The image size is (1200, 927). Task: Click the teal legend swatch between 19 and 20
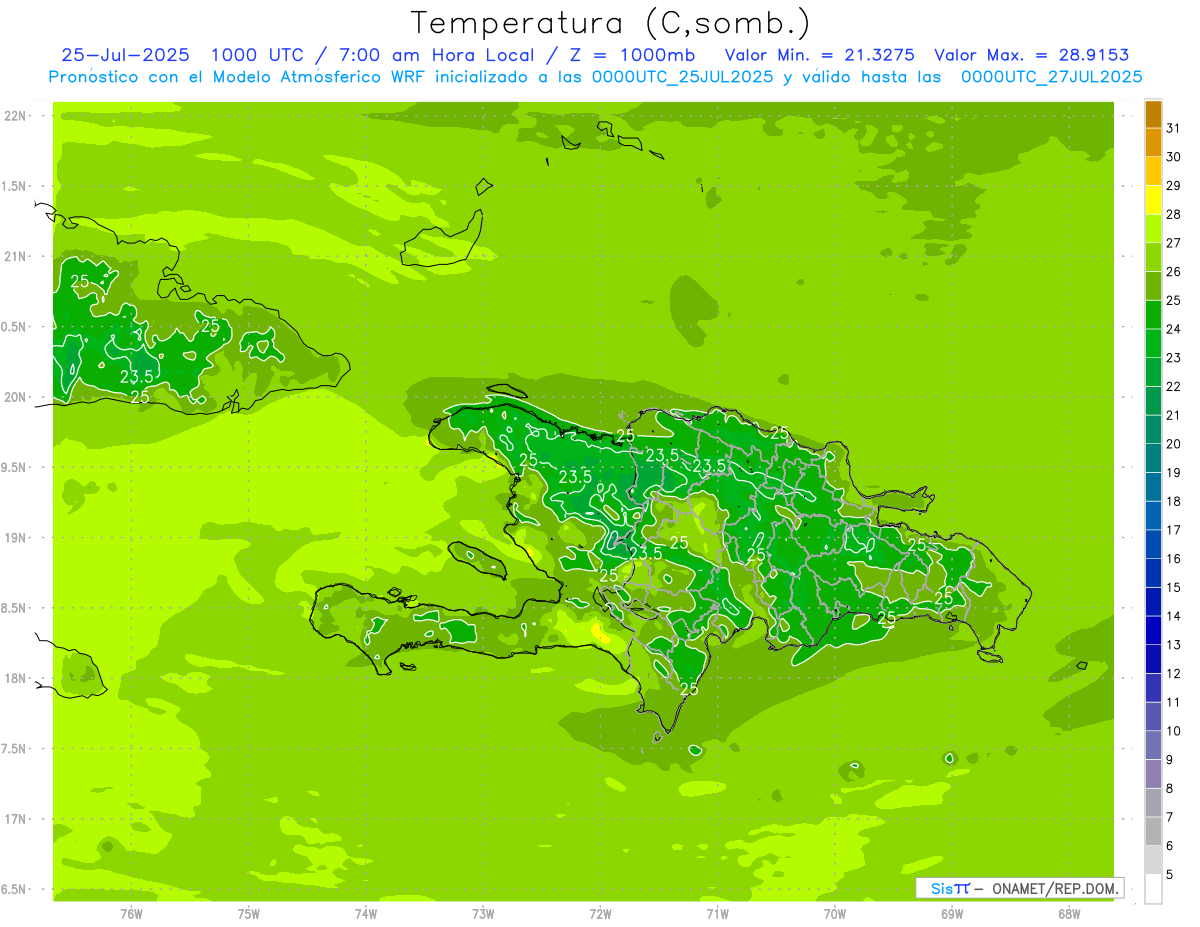(1153, 459)
